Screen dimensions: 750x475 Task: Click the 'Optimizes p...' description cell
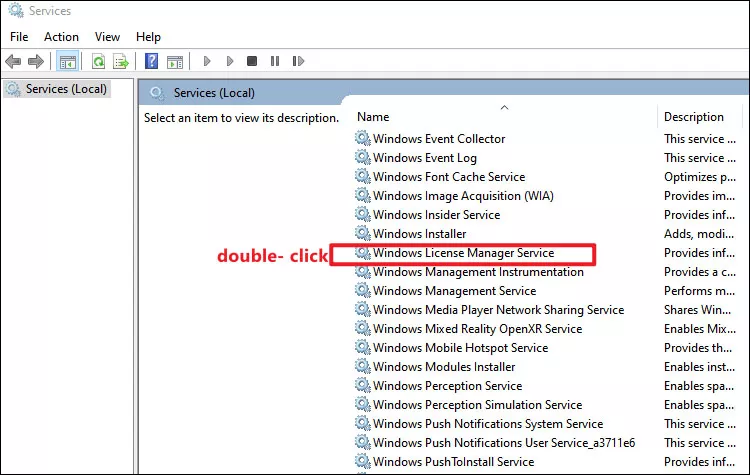coord(700,177)
